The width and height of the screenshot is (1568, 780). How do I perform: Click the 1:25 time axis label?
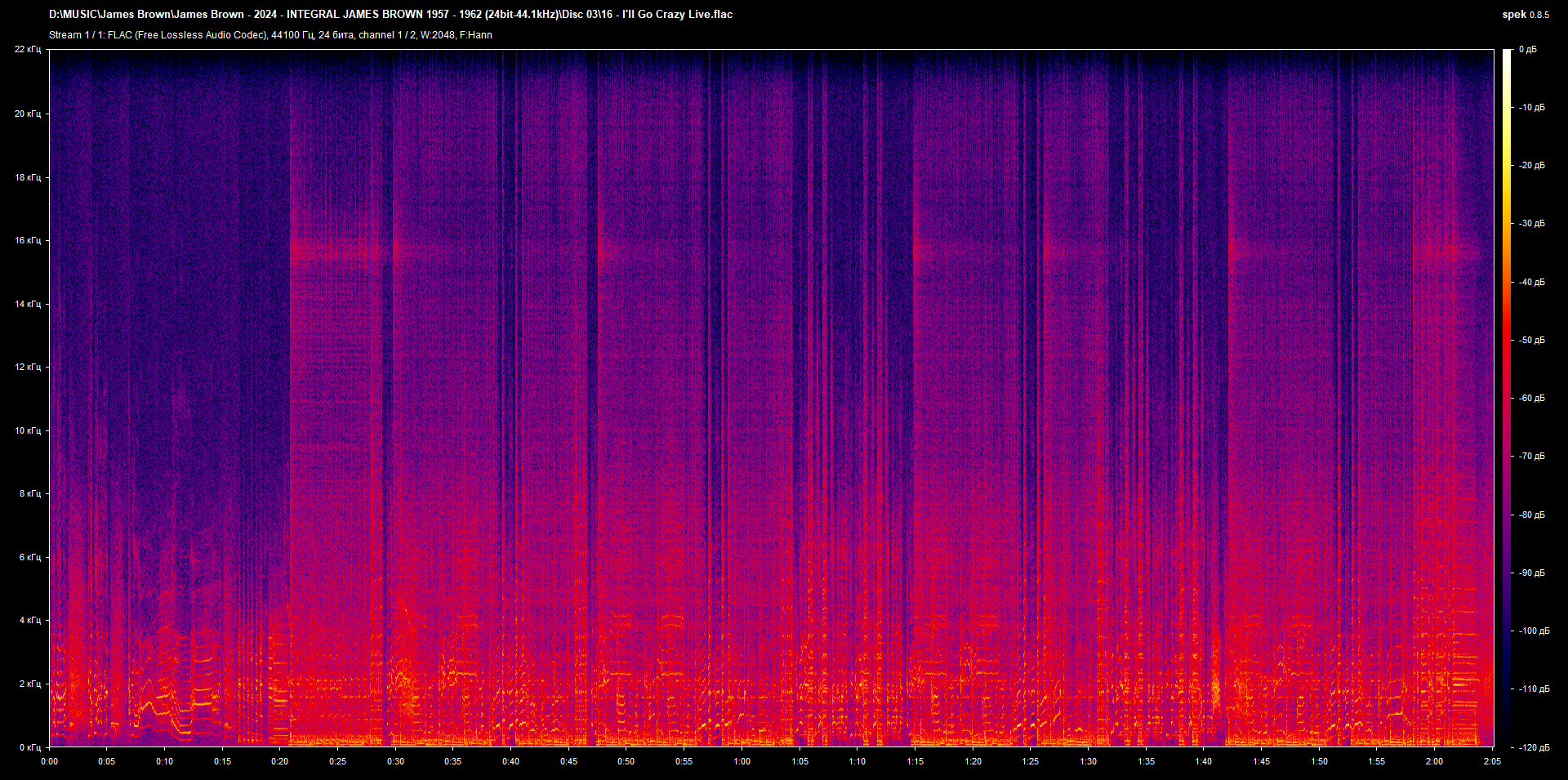click(x=1031, y=761)
